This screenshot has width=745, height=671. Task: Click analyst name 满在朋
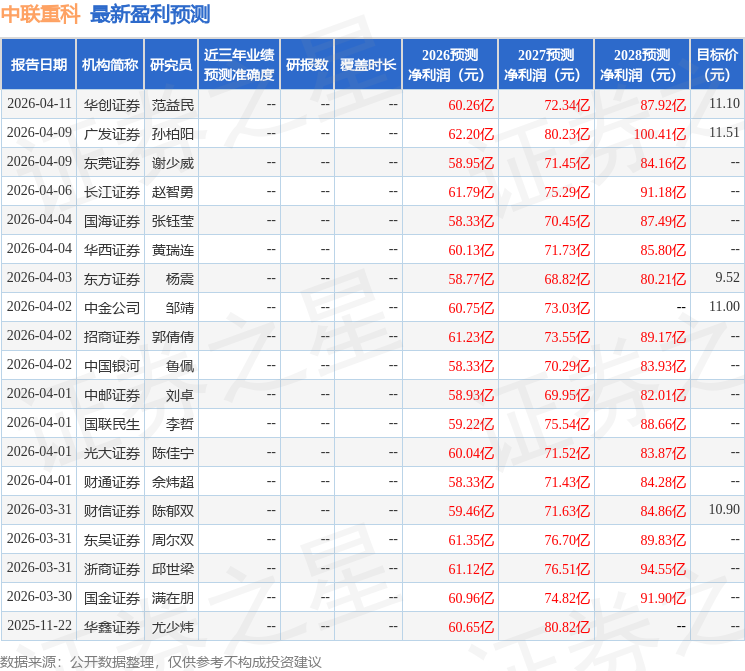coord(172,598)
